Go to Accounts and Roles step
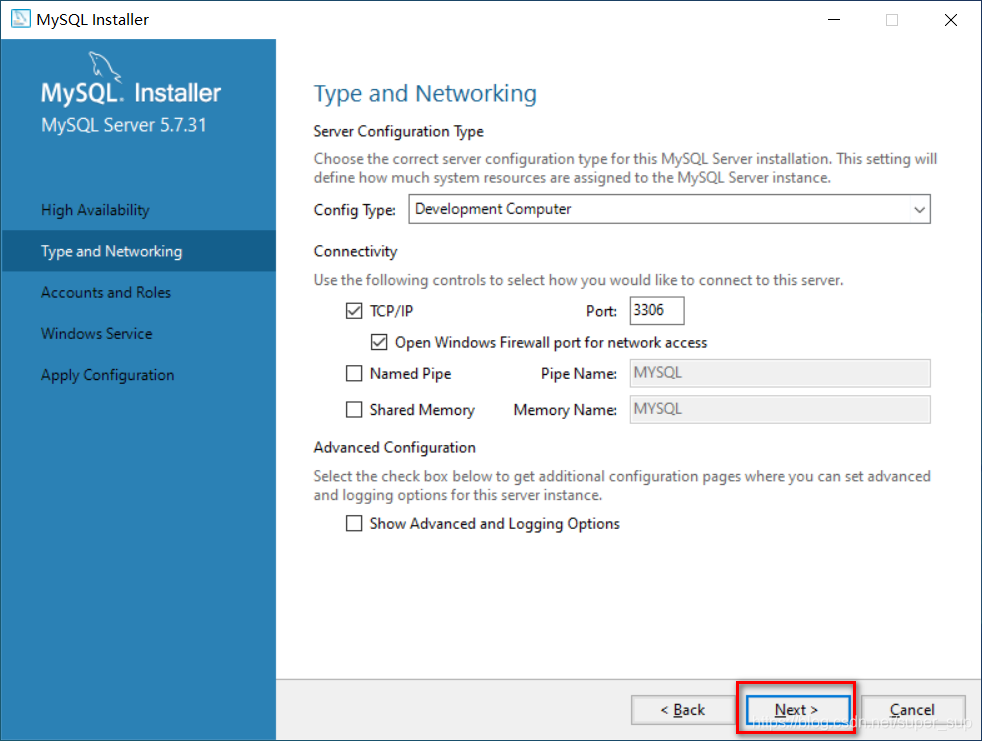Screen dimensions: 982x741 pos(138,293)
